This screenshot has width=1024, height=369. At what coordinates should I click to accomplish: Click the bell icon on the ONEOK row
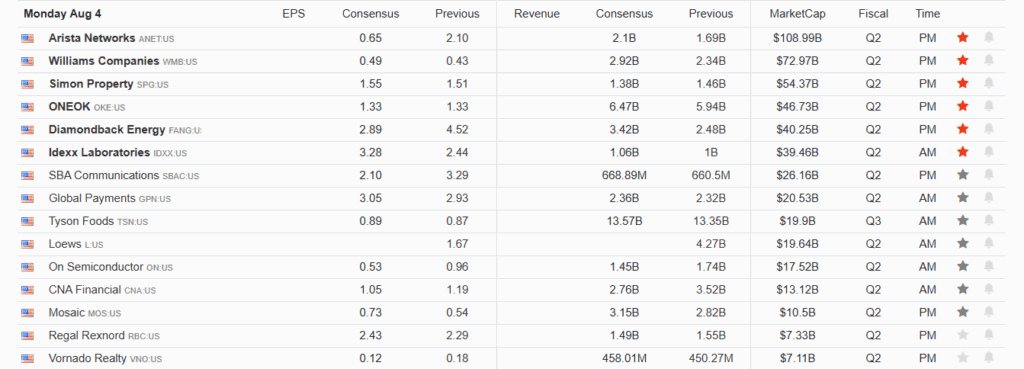tap(989, 106)
